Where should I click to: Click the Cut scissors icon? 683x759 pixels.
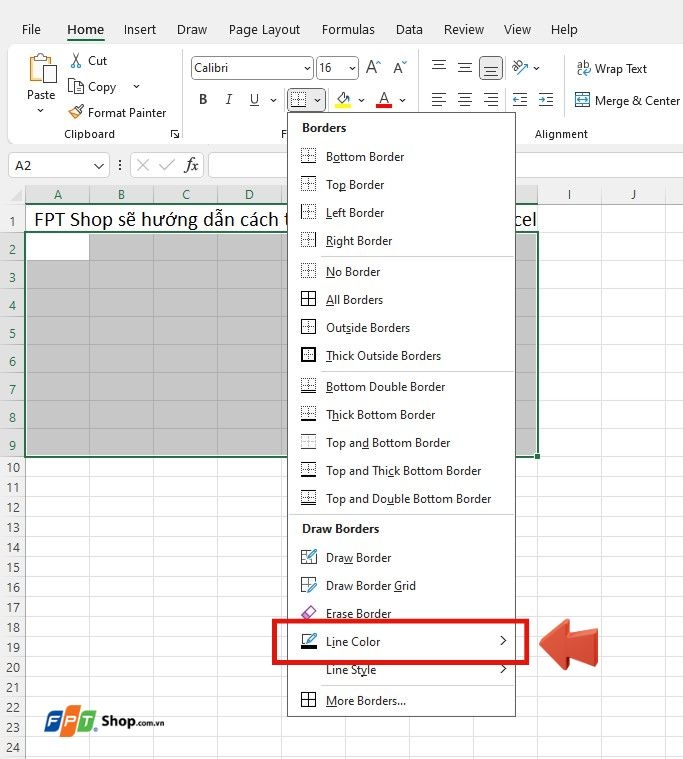(x=76, y=61)
